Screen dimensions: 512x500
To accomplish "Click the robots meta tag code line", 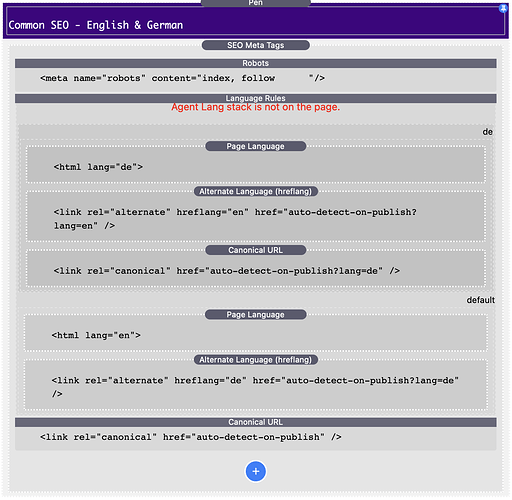I will pyautogui.click(x=182, y=78).
